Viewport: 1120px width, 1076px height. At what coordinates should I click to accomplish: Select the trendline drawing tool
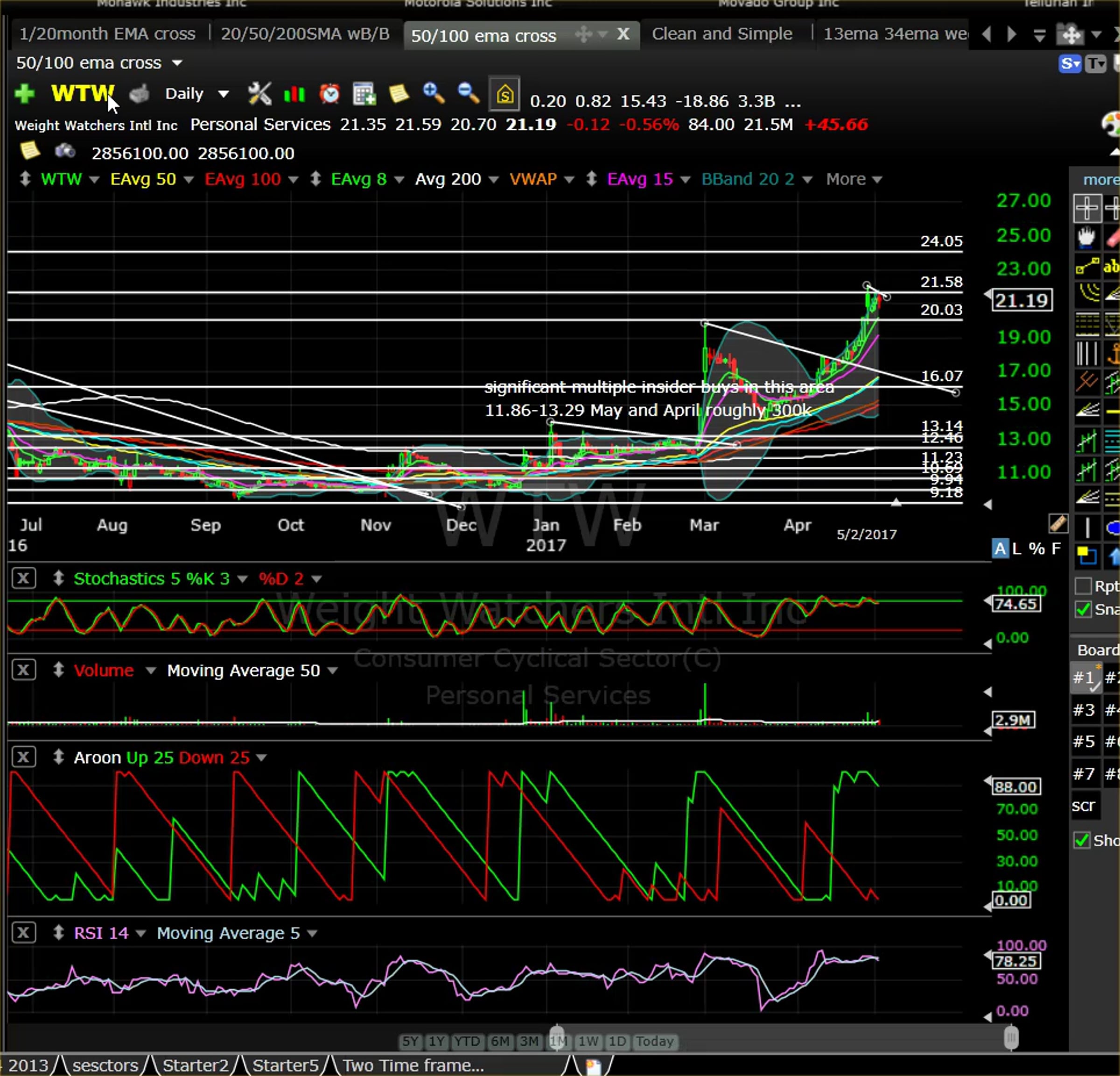1087,266
